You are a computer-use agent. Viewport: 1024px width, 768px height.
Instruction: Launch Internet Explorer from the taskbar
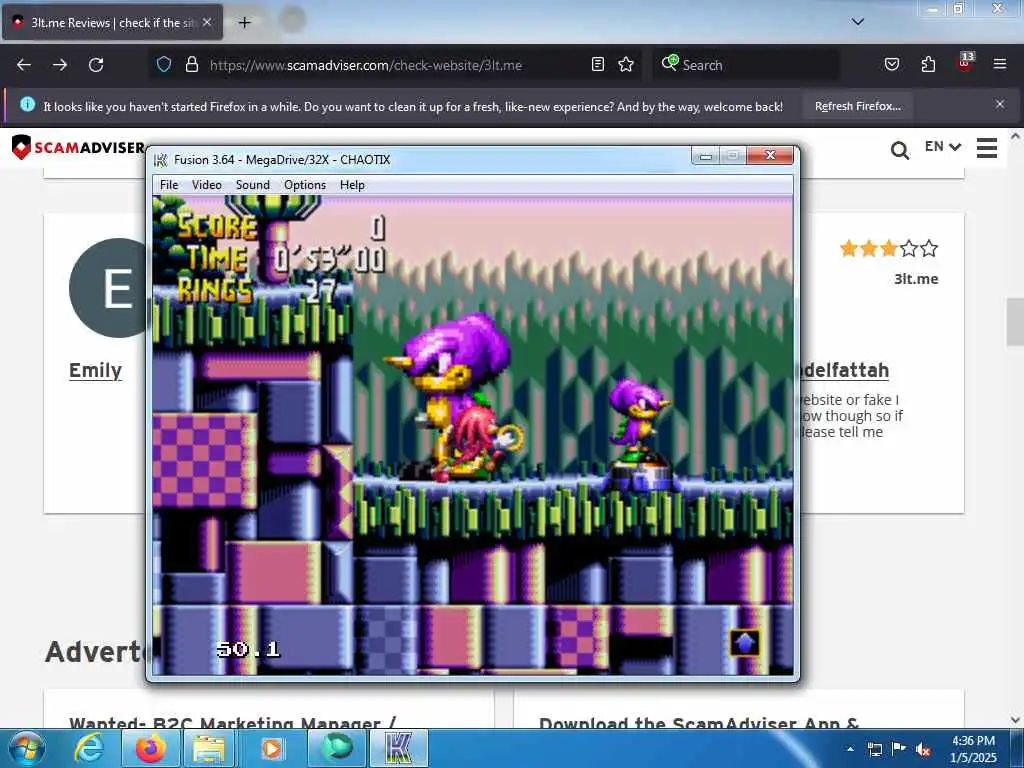[88, 748]
